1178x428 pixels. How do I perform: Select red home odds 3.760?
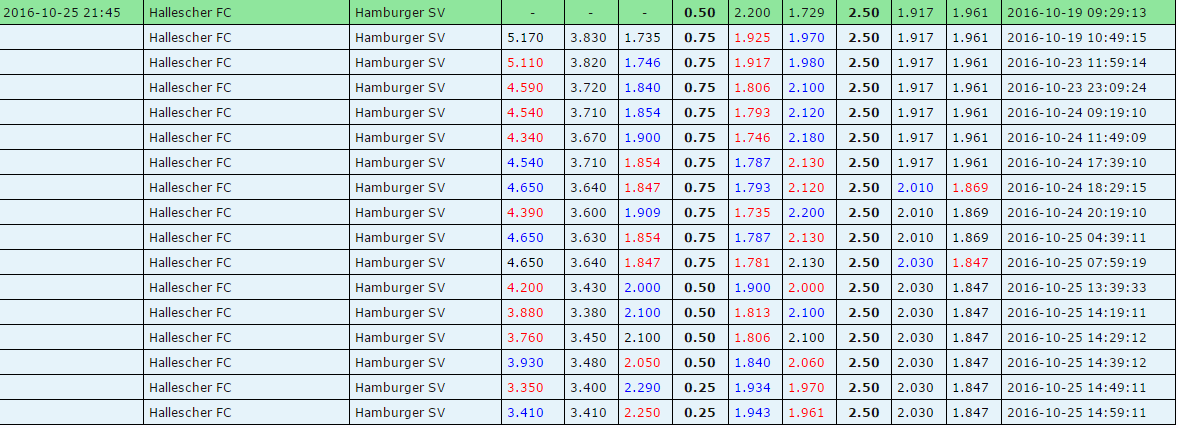point(525,338)
